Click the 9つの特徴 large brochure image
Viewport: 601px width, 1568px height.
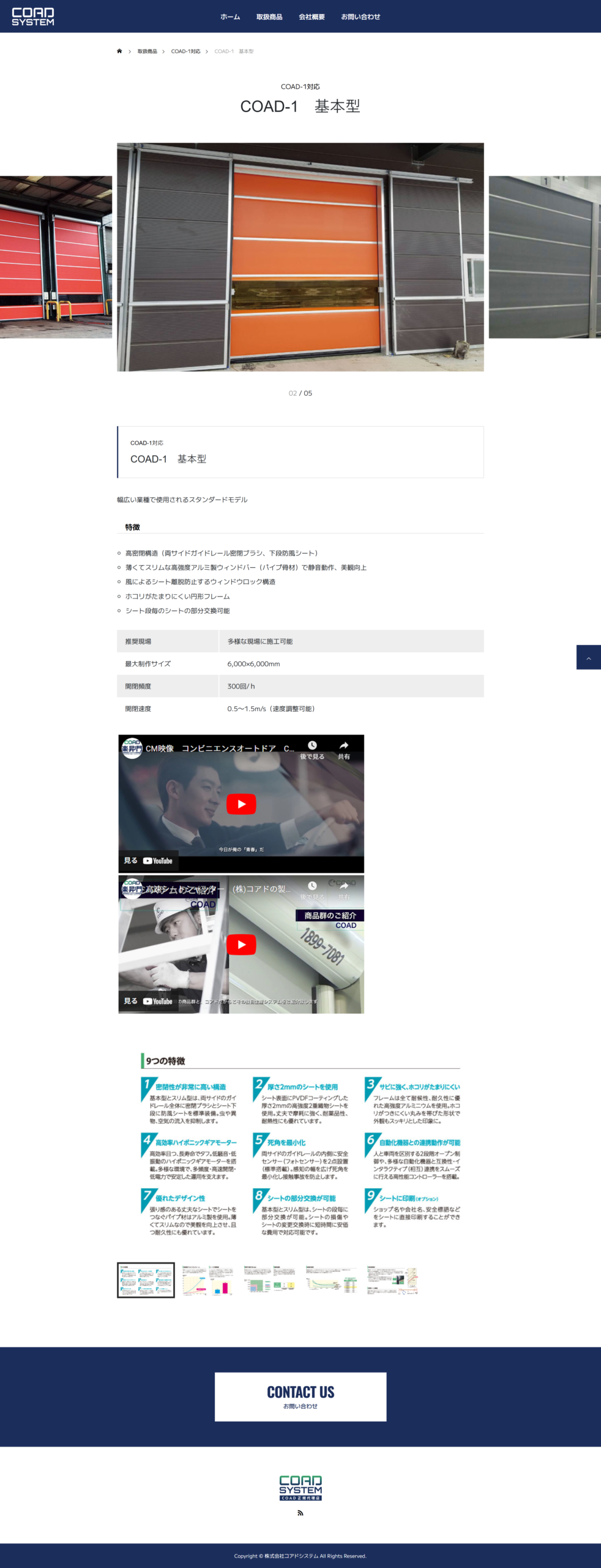[300, 1145]
